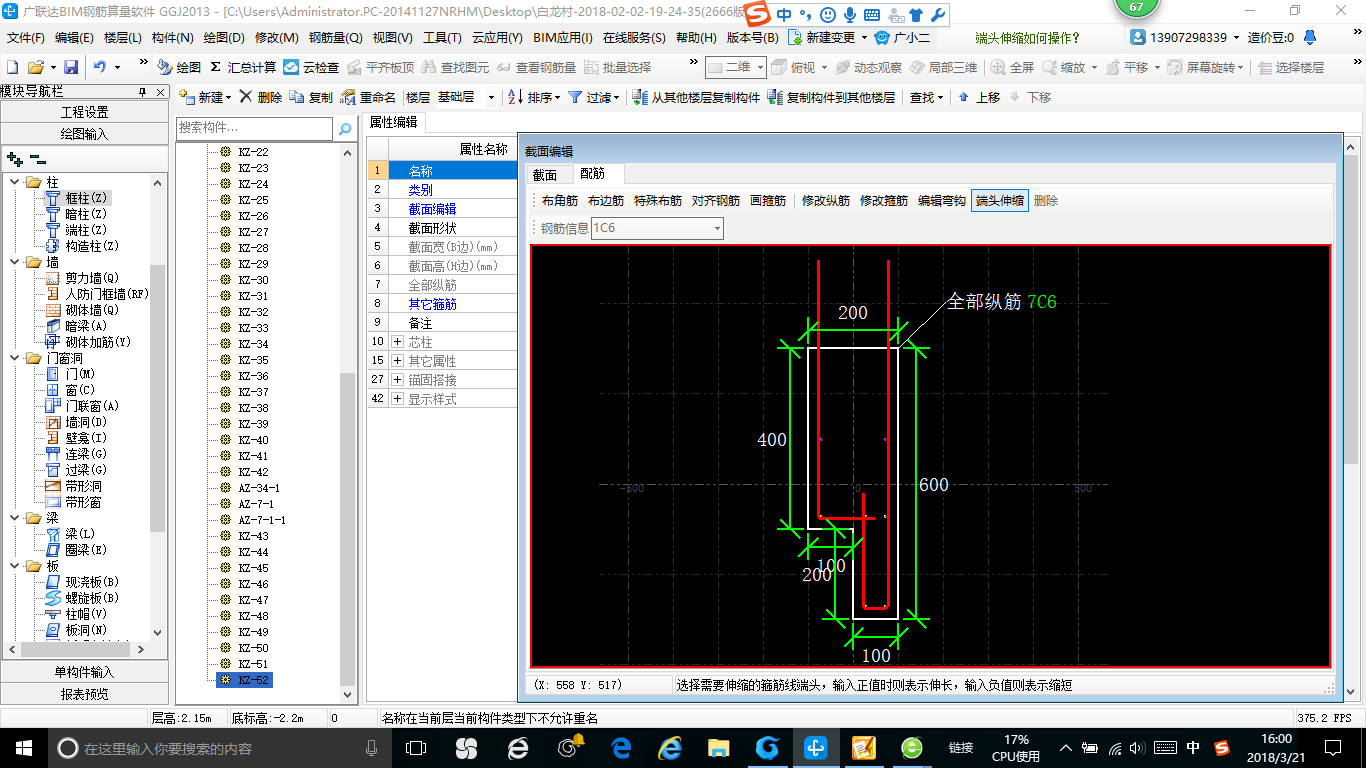Open the 新建 new component dropdown
Viewport: 1366px width, 768px height.
click(x=205, y=97)
